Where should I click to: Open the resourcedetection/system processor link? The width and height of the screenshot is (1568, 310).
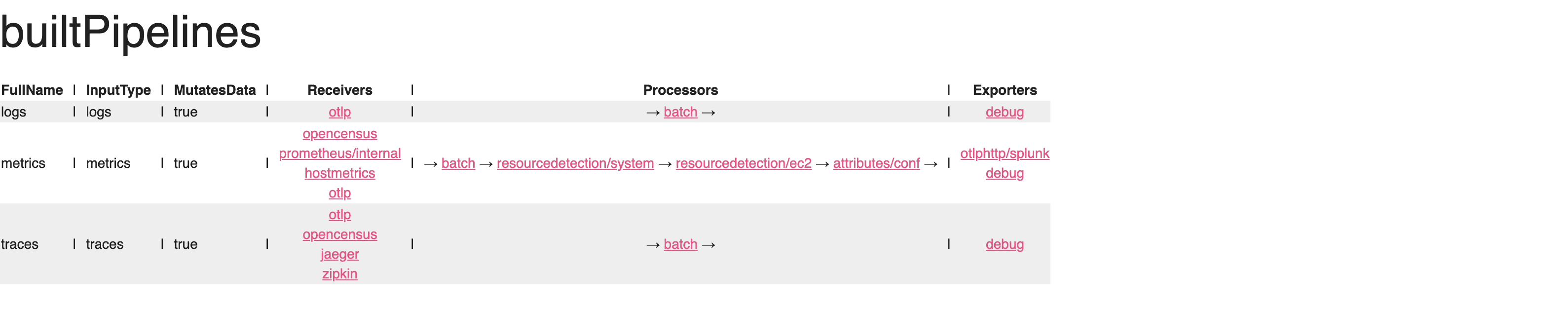click(x=575, y=163)
